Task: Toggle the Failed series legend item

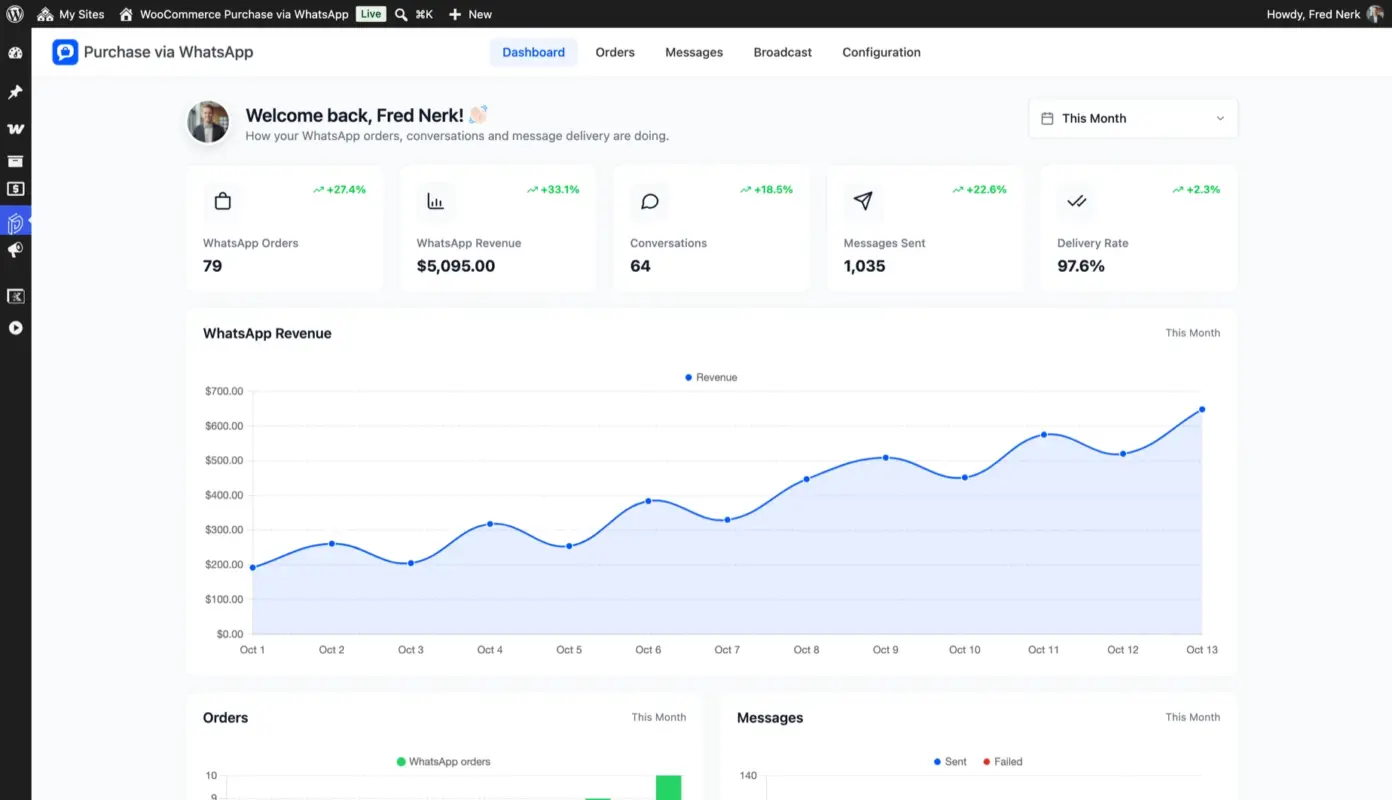Action: [x=1003, y=761]
